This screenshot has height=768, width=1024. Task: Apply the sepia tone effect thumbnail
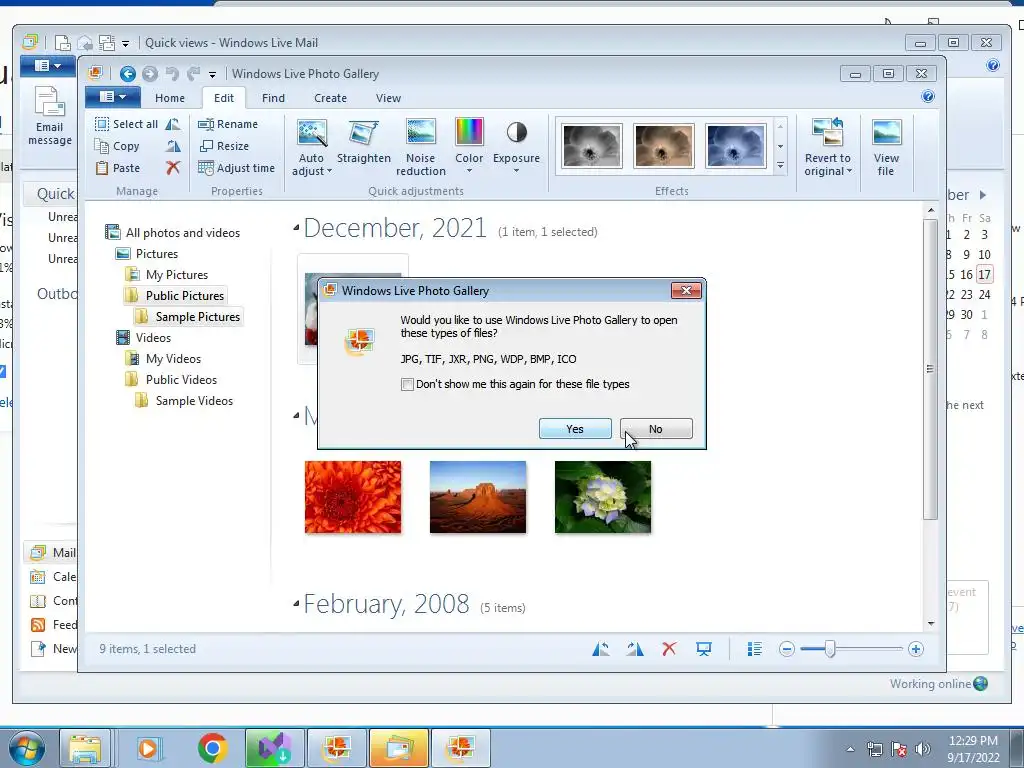pos(664,146)
